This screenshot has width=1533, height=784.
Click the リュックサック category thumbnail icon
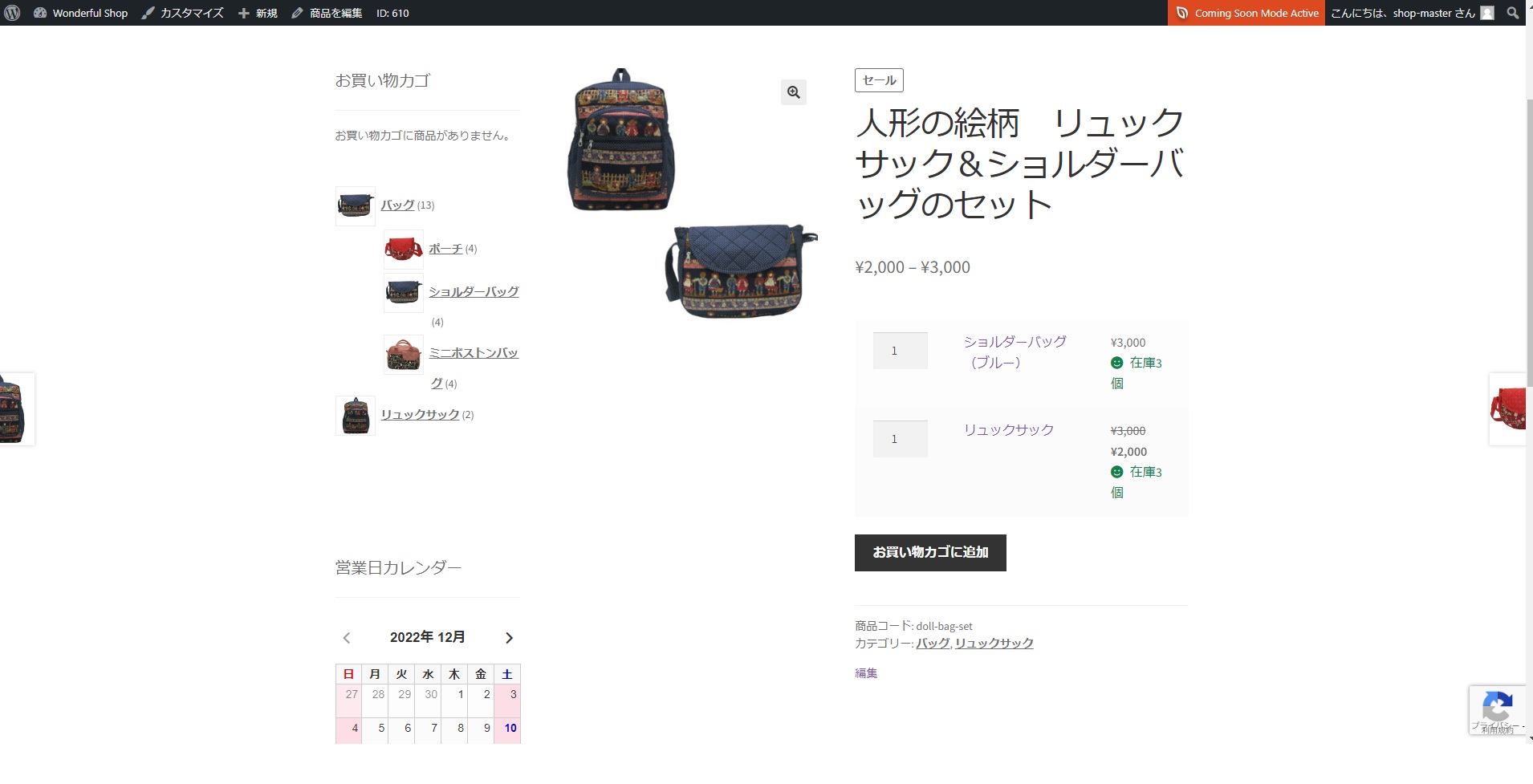[x=355, y=416]
